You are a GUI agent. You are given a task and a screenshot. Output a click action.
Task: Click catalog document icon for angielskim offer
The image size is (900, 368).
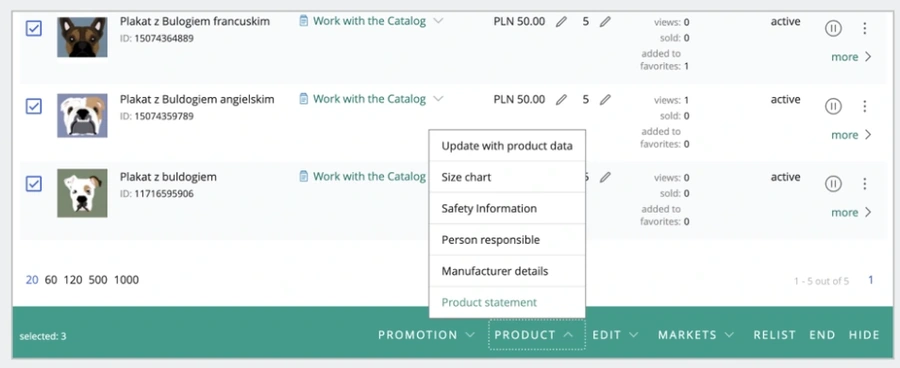pos(304,99)
